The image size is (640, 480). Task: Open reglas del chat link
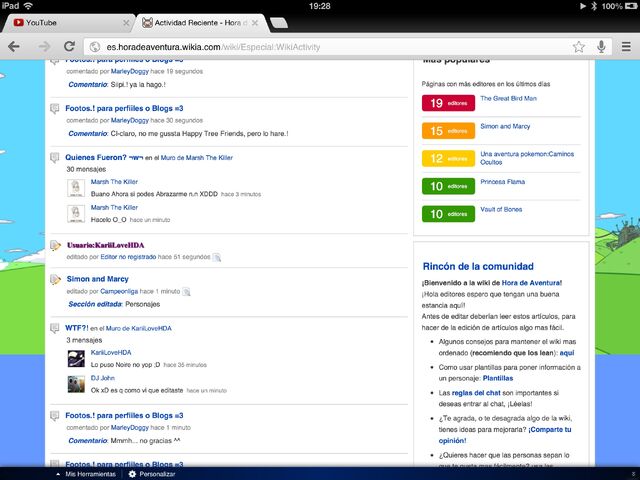pos(476,393)
